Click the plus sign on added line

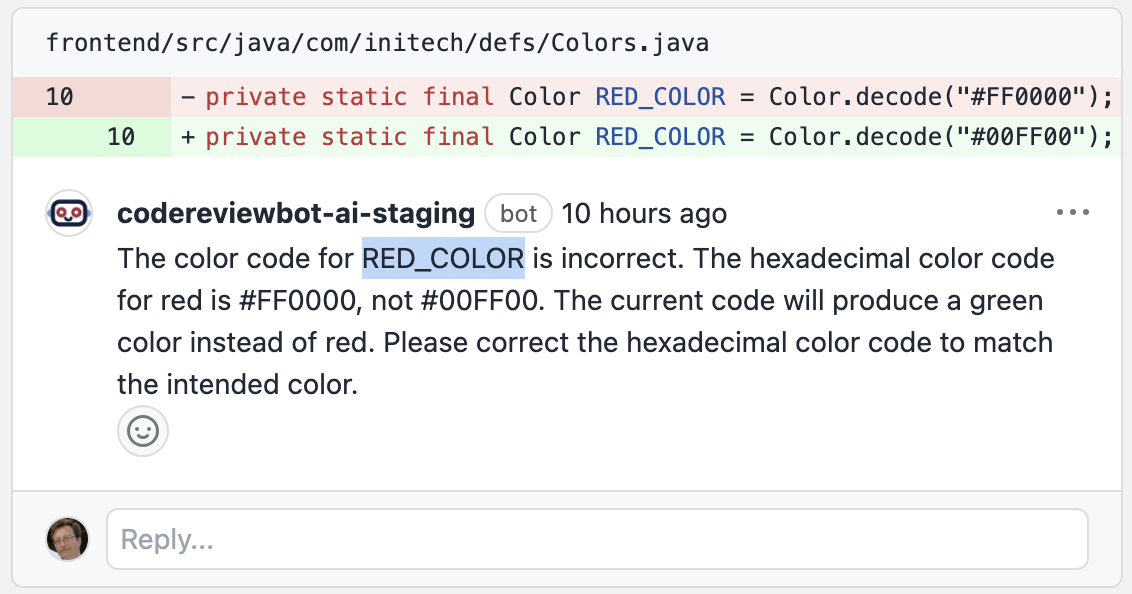click(188, 136)
